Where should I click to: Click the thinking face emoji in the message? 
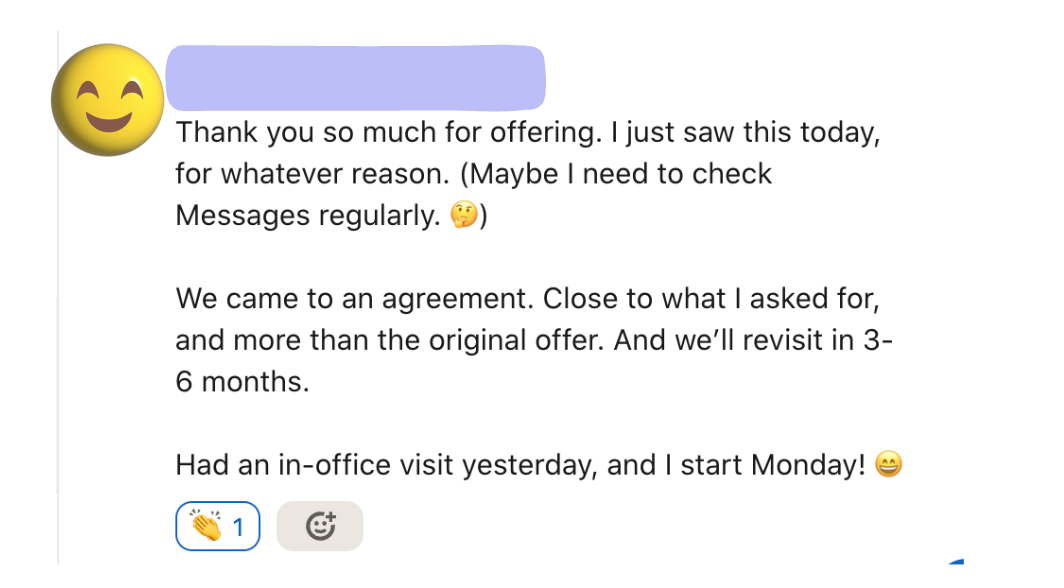pyautogui.click(x=463, y=216)
